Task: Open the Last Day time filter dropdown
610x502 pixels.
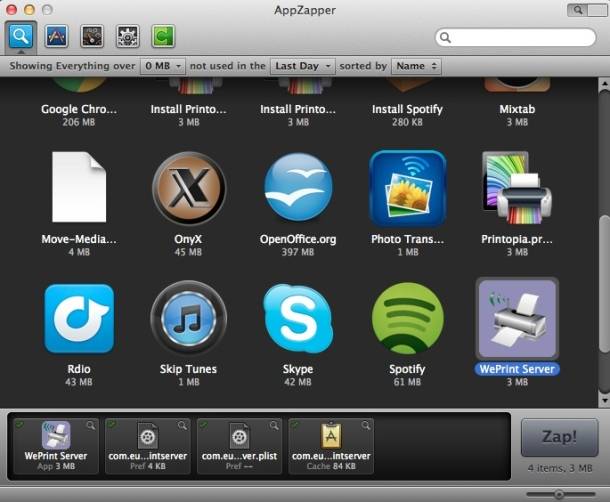Action: tap(302, 66)
